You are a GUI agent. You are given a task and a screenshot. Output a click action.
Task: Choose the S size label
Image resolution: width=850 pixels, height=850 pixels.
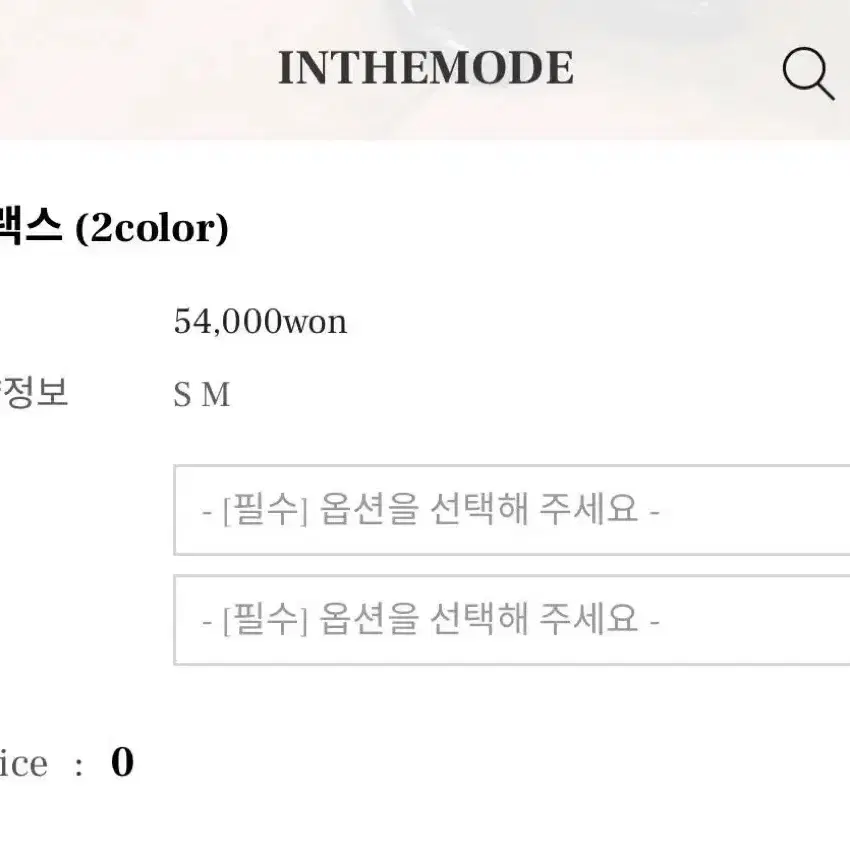click(x=182, y=394)
